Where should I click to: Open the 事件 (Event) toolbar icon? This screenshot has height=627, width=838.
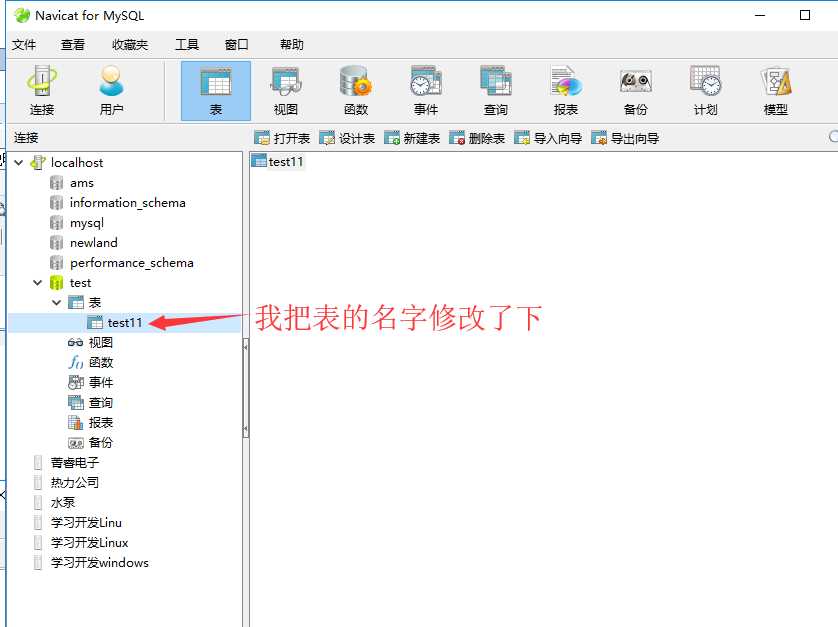click(x=426, y=91)
